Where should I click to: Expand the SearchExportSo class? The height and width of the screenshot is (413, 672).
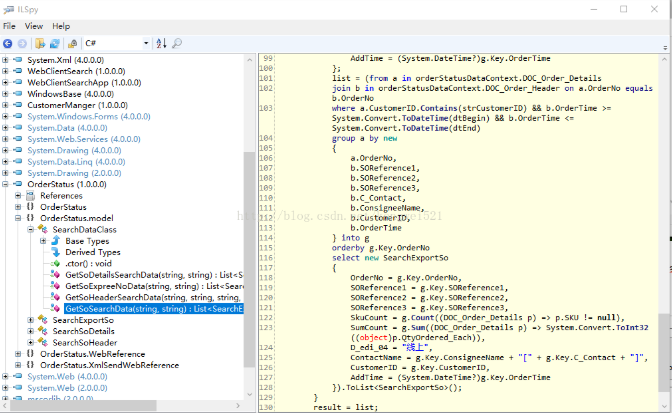pyautogui.click(x=30, y=320)
